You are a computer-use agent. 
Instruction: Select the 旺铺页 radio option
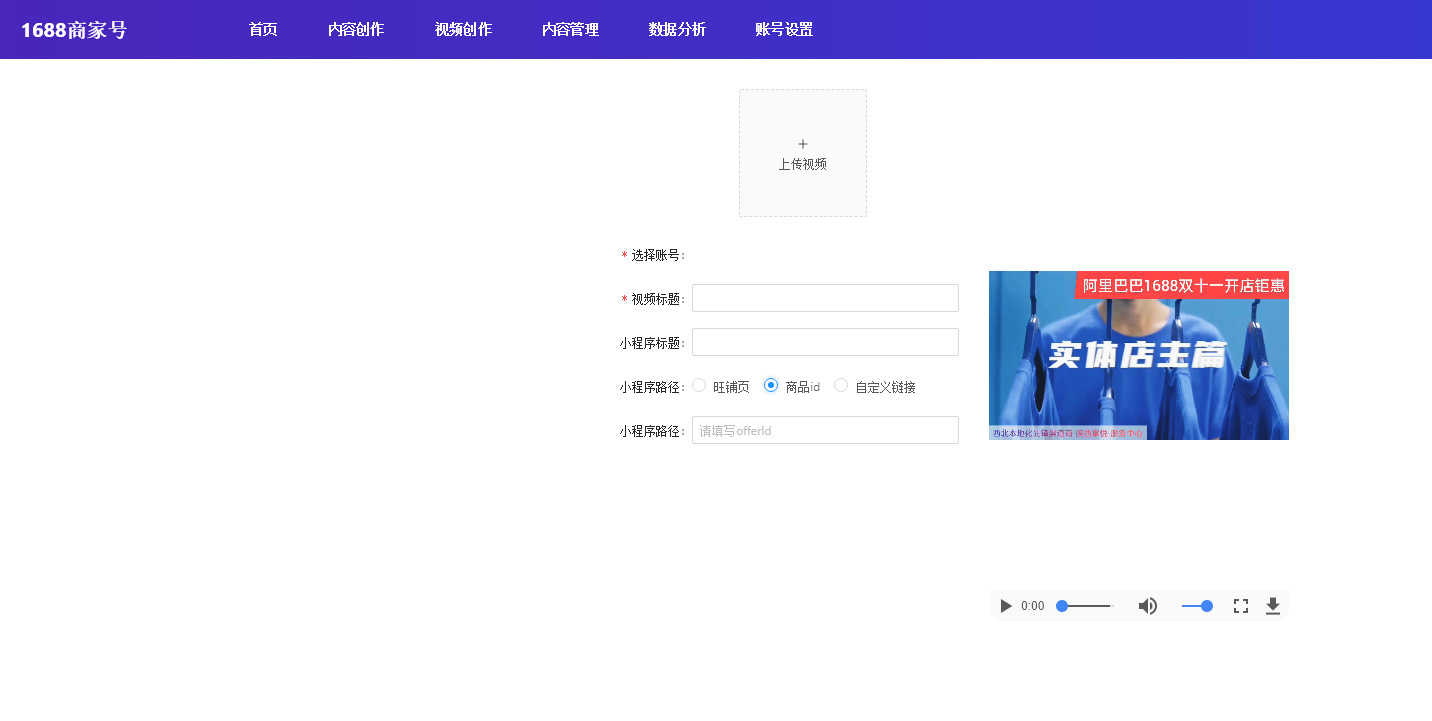[699, 386]
